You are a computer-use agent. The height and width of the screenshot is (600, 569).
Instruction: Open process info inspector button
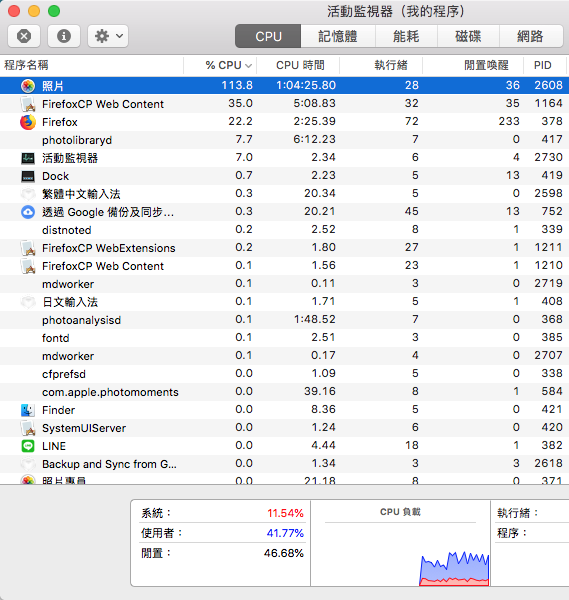pyautogui.click(x=64, y=36)
